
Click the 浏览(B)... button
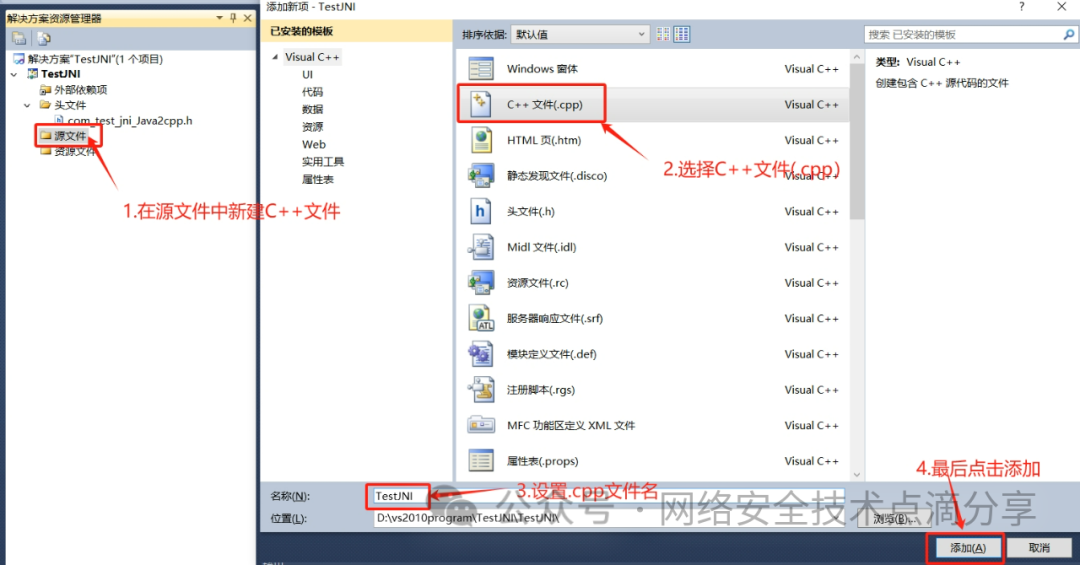(x=892, y=519)
